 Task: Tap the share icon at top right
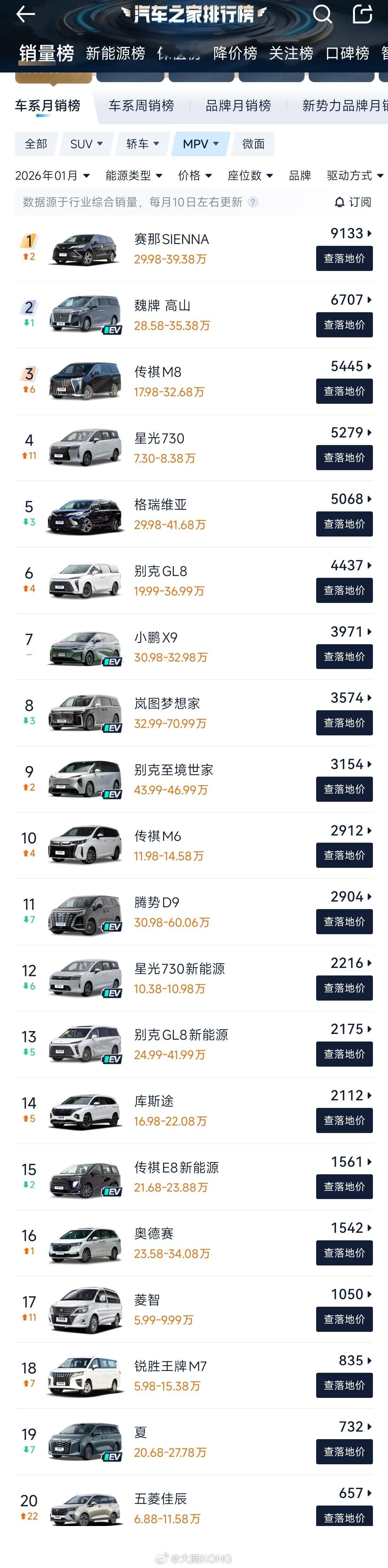point(362,14)
